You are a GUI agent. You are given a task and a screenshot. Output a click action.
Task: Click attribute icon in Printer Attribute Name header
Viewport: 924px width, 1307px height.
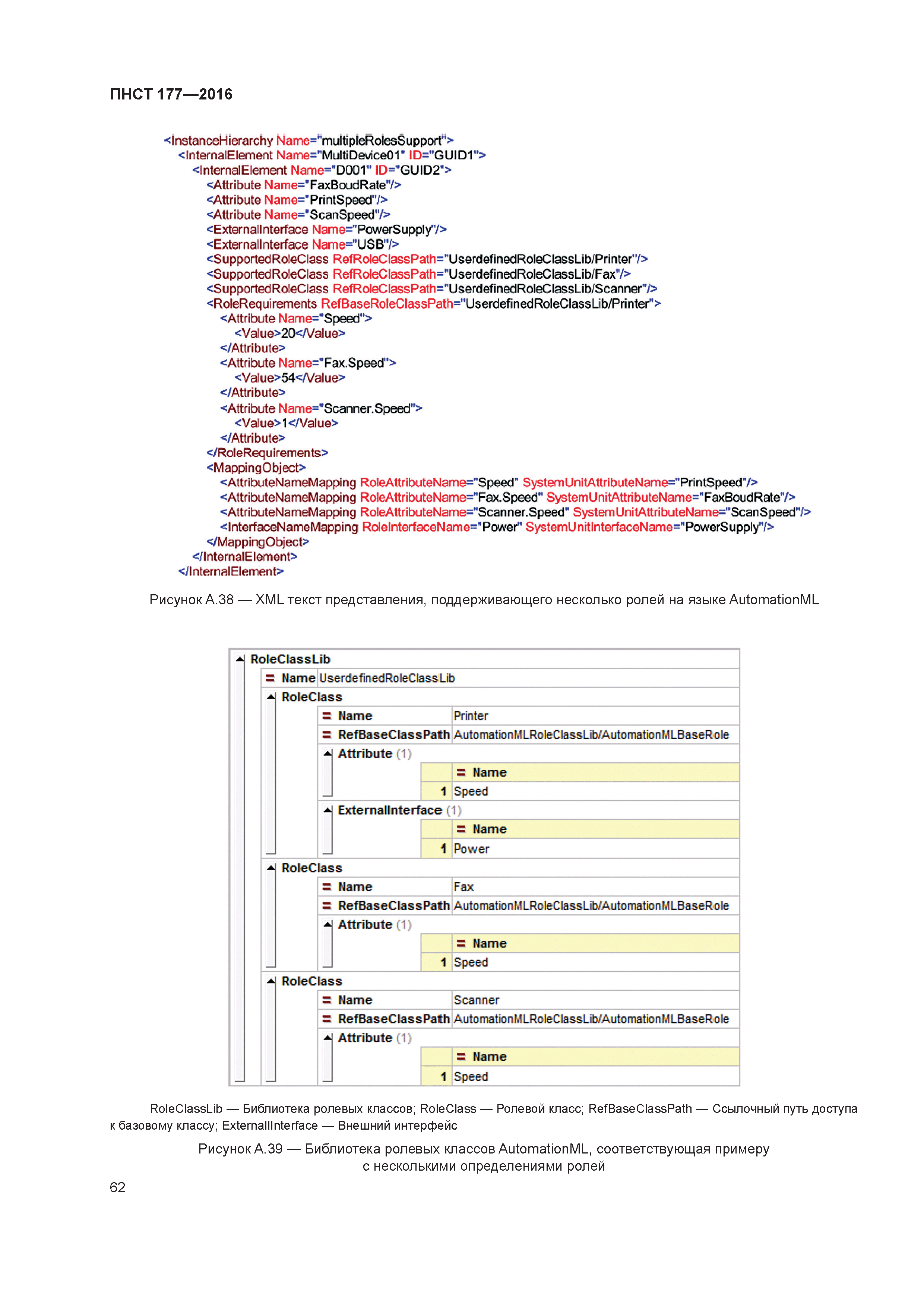point(461,772)
